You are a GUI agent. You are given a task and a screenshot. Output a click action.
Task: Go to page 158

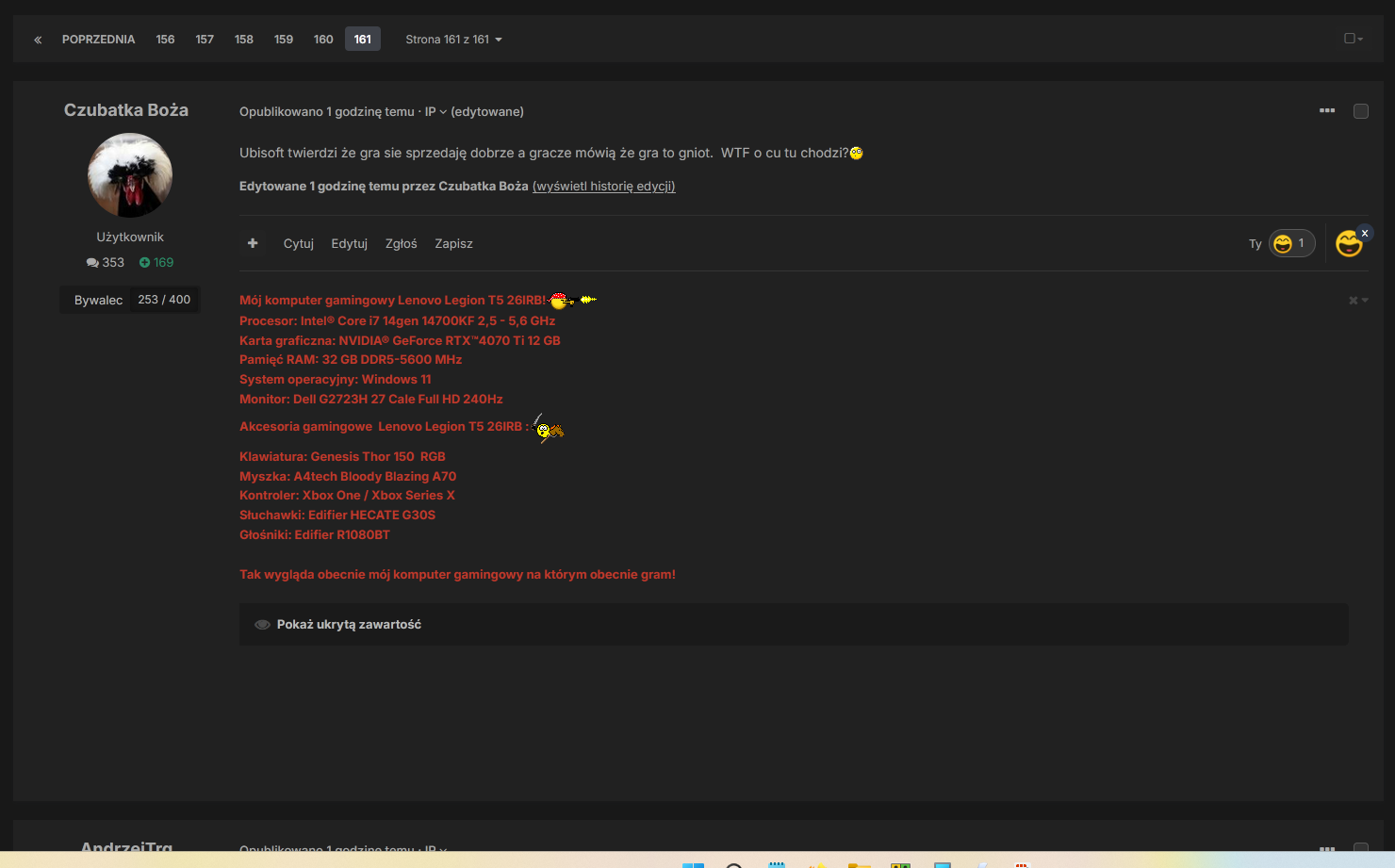tap(244, 40)
